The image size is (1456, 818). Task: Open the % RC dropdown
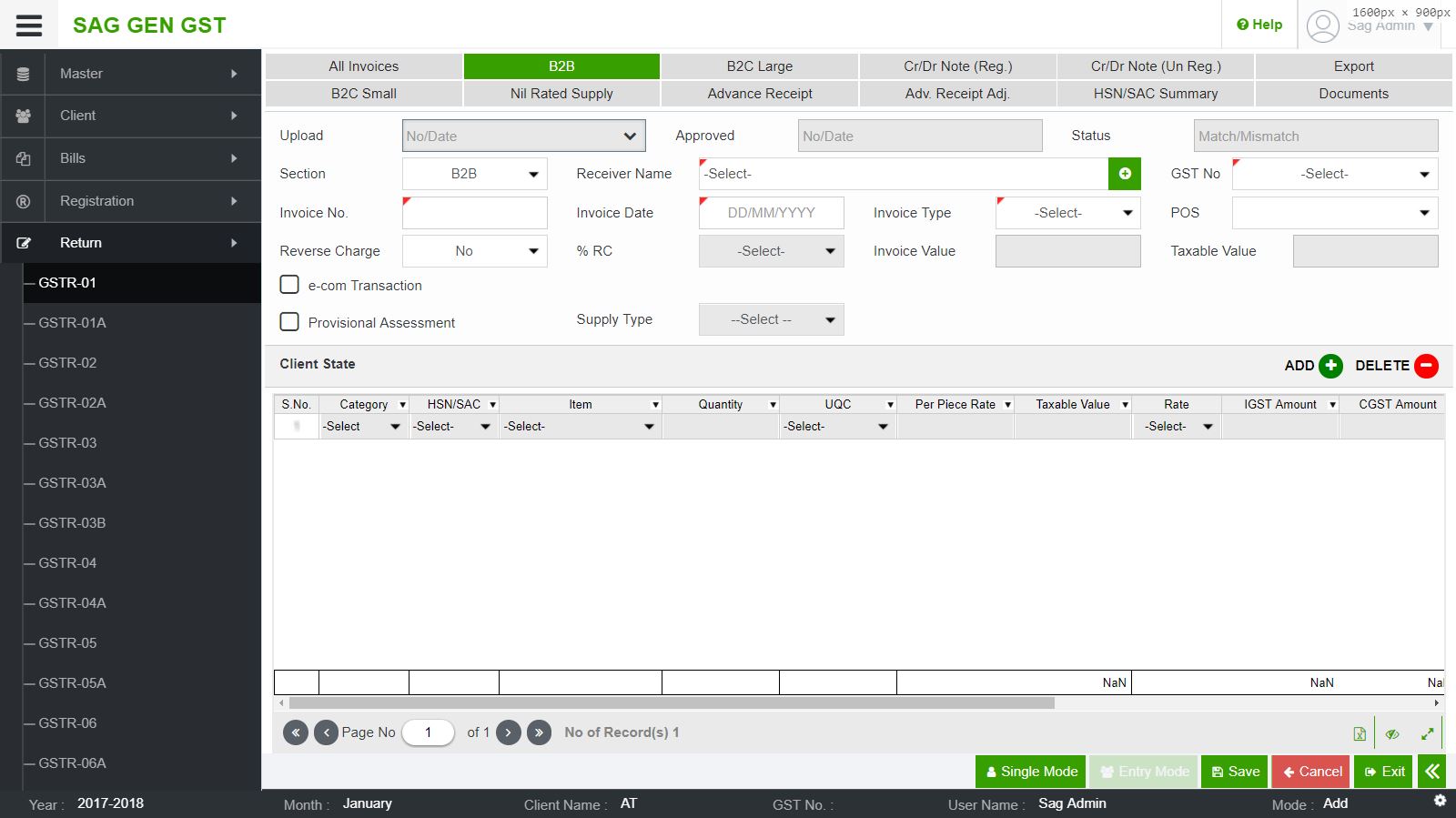click(772, 251)
